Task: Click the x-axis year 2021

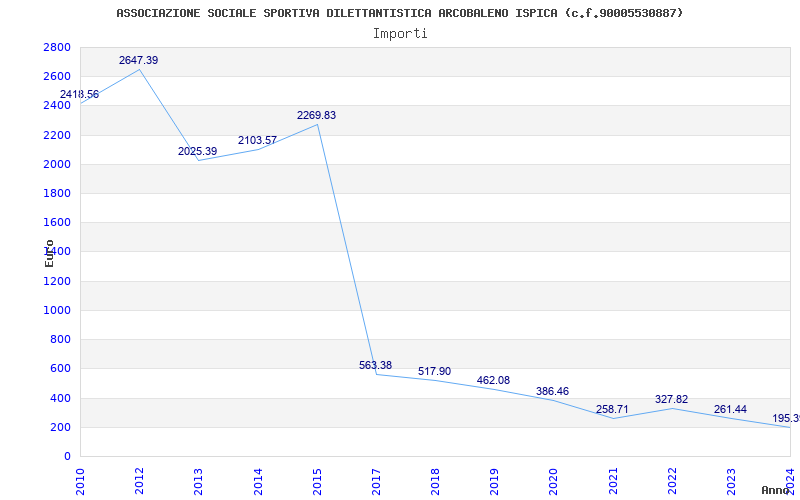Action: click(x=613, y=481)
